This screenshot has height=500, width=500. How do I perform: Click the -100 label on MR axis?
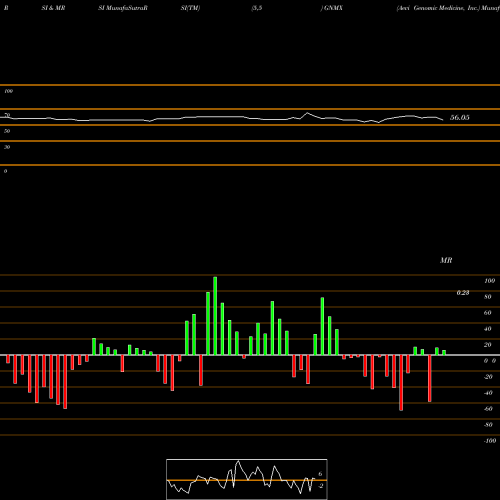tap(490, 441)
